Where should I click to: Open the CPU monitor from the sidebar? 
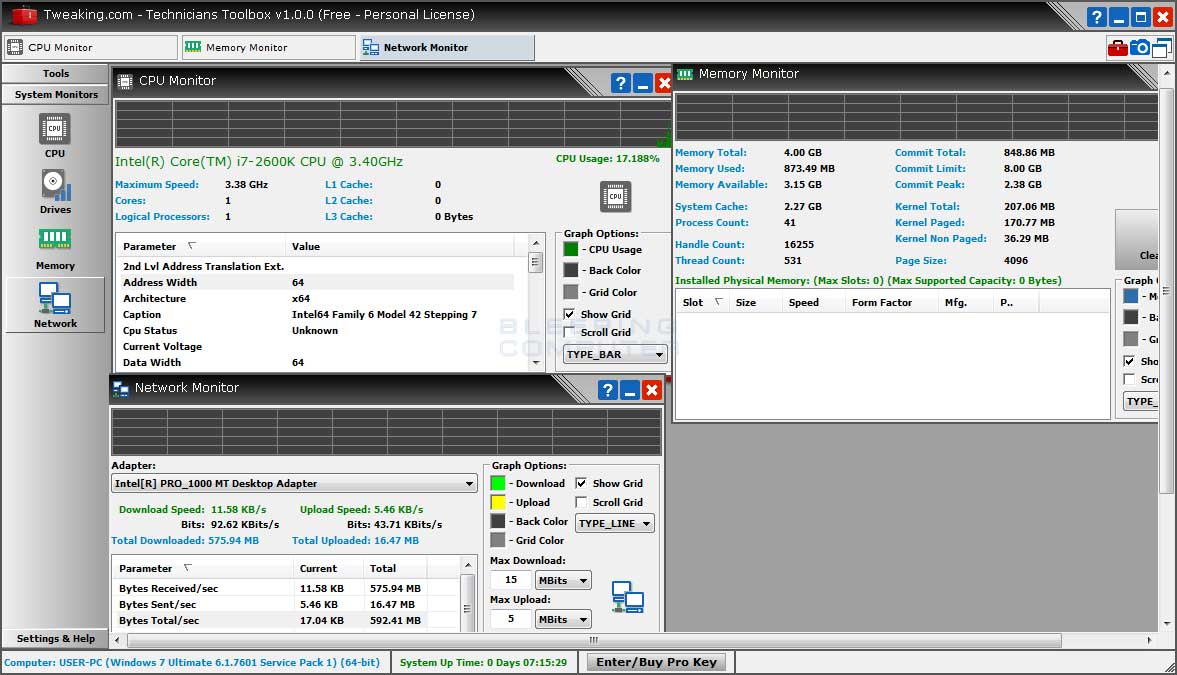pos(55,136)
